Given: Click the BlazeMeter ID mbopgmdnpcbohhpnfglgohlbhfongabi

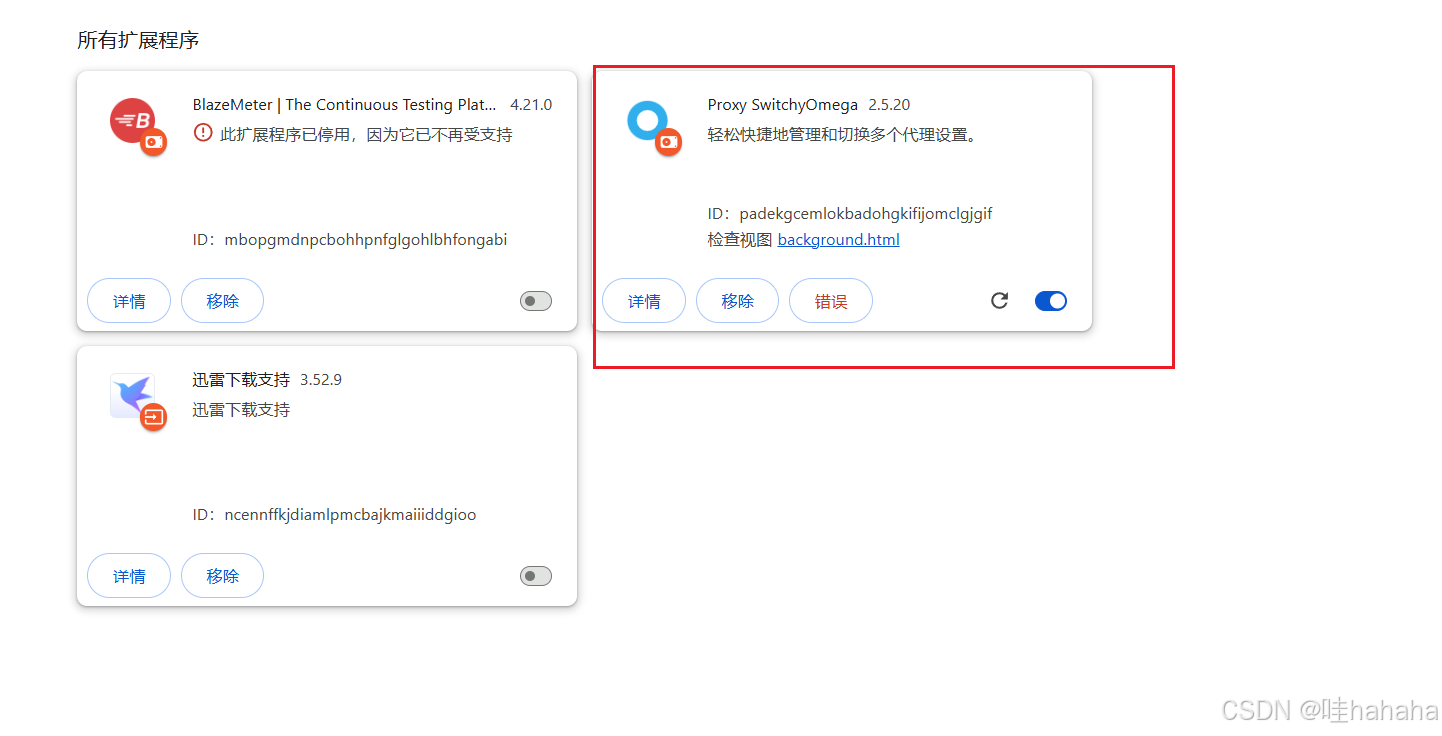Looking at the screenshot, I should (366, 240).
